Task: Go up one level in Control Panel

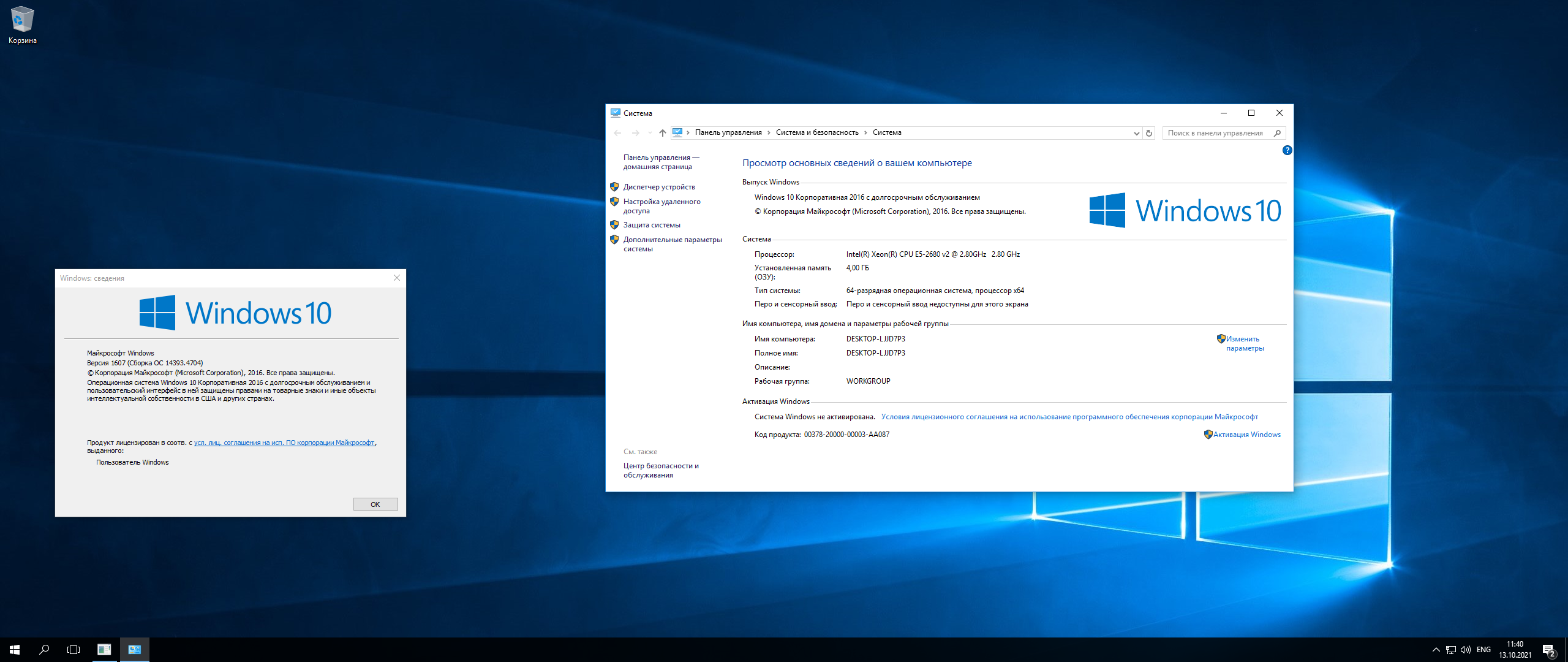Action: pyautogui.click(x=662, y=133)
